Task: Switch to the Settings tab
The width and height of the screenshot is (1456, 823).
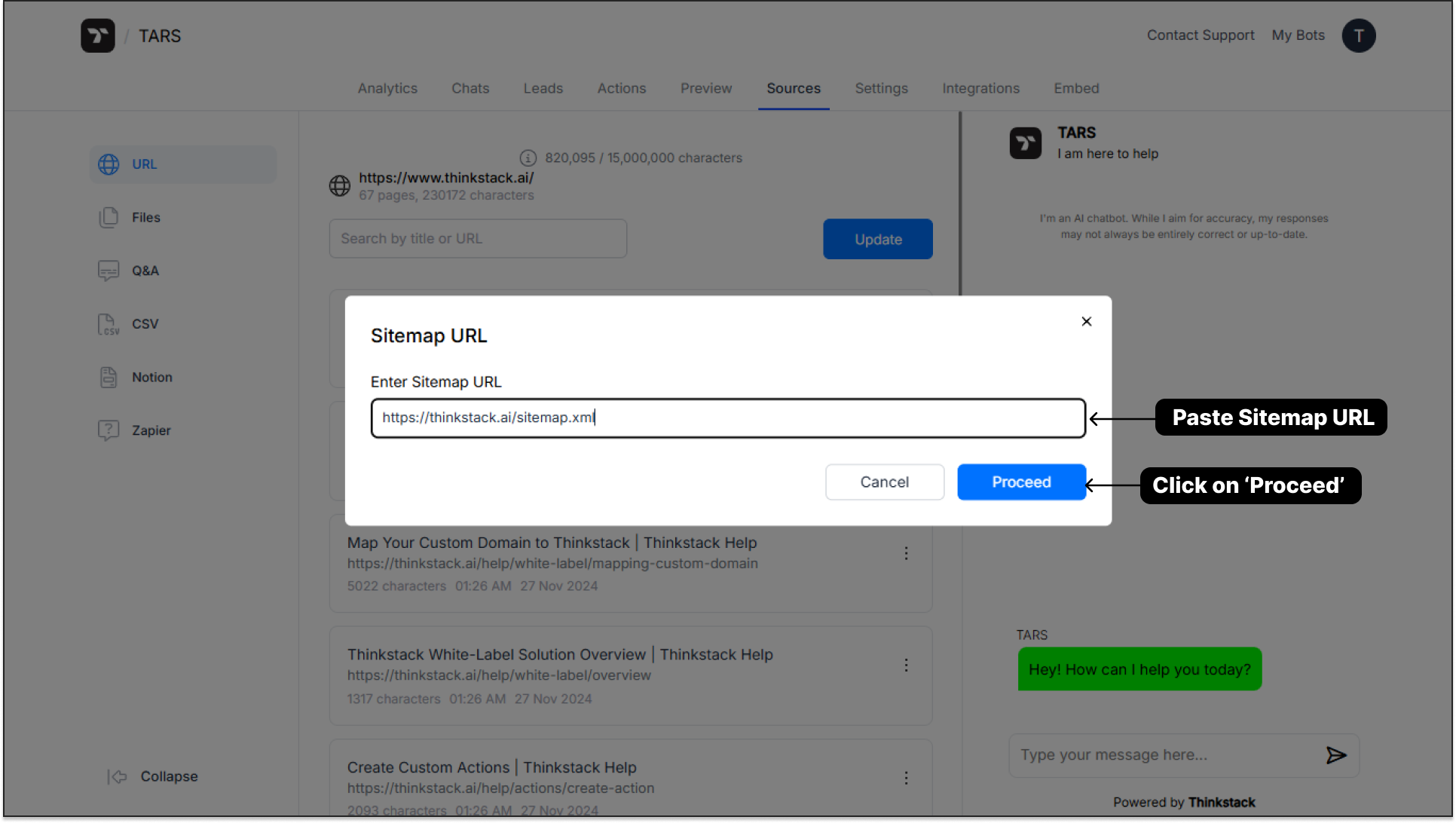Action: (x=881, y=88)
